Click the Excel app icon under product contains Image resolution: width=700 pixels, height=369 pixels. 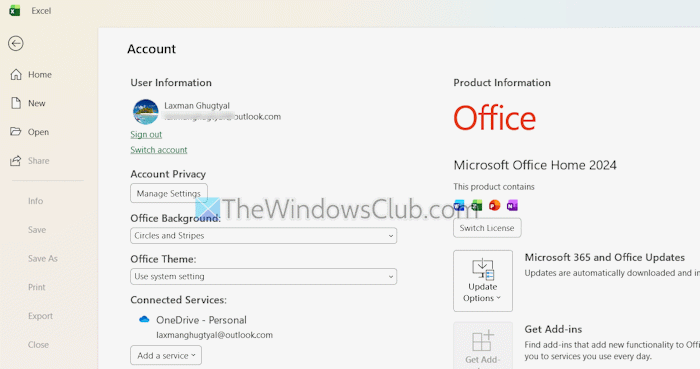(477, 206)
